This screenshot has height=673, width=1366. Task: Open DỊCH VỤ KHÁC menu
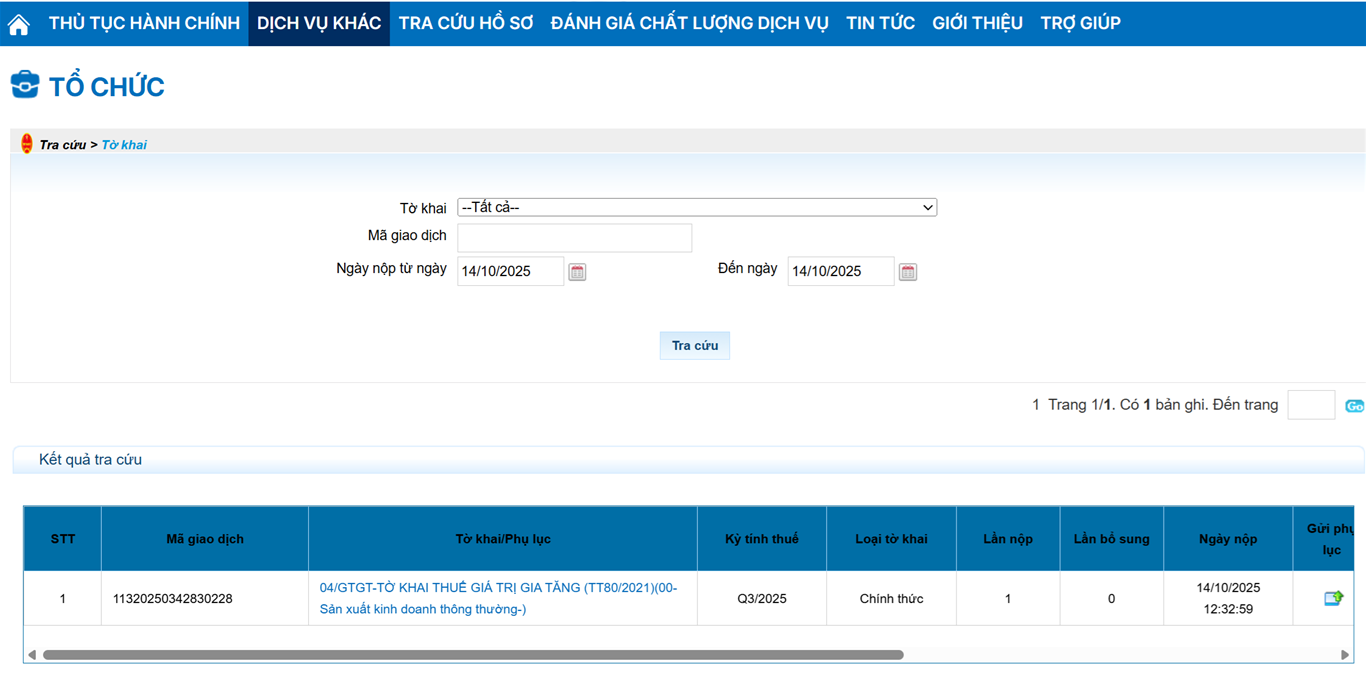click(319, 23)
